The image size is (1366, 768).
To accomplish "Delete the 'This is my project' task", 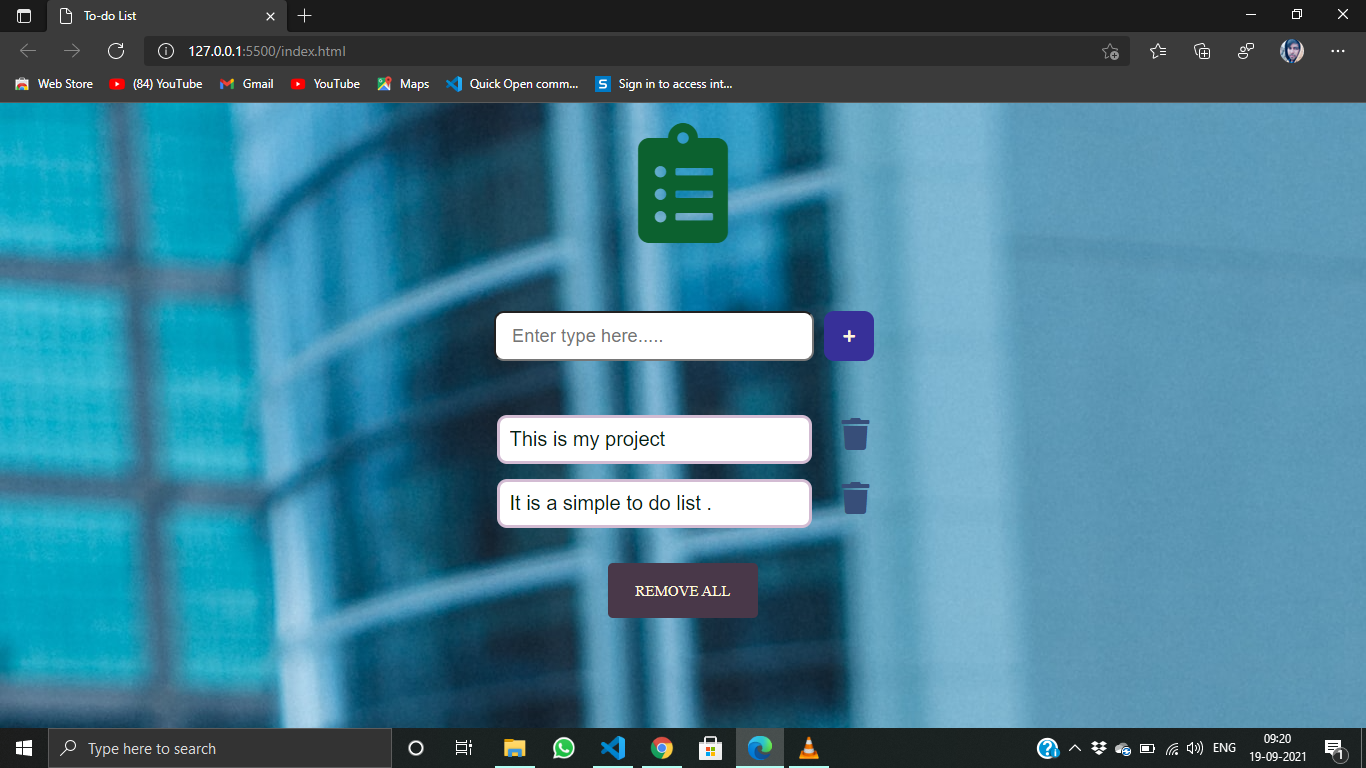I will pos(855,435).
